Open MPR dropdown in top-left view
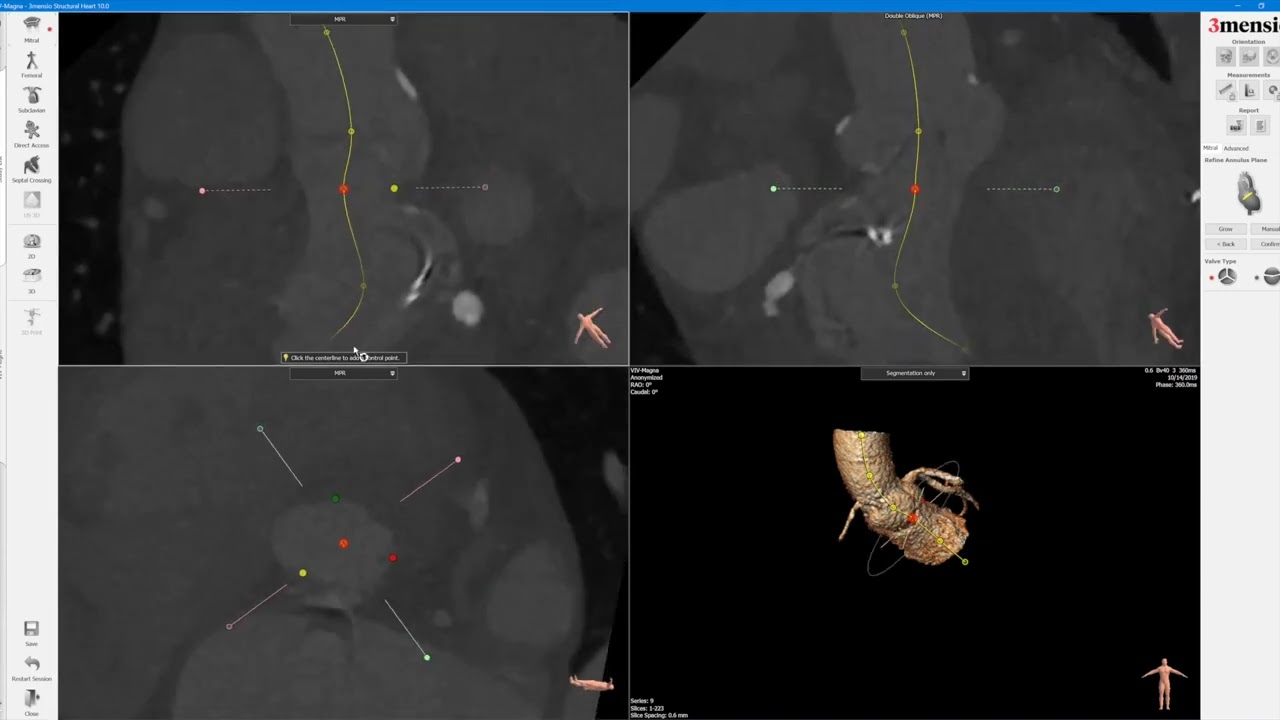 pos(343,19)
